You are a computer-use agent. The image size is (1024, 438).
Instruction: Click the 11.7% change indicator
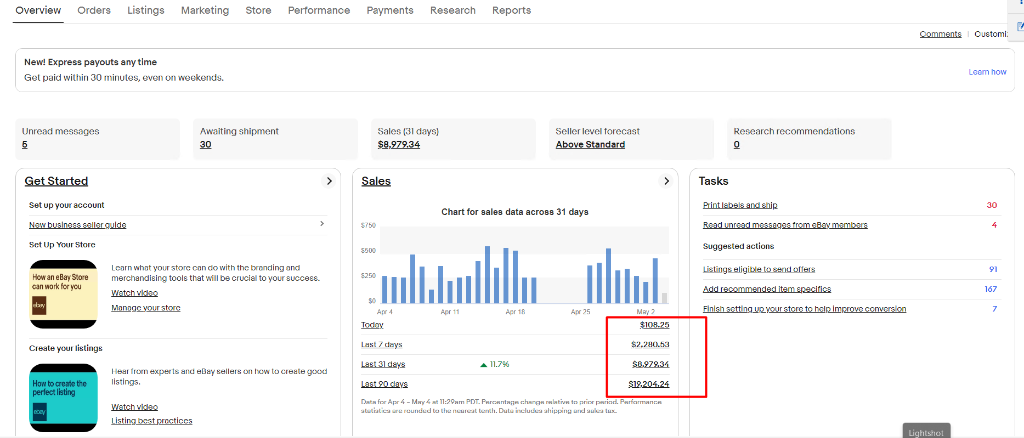[494, 364]
